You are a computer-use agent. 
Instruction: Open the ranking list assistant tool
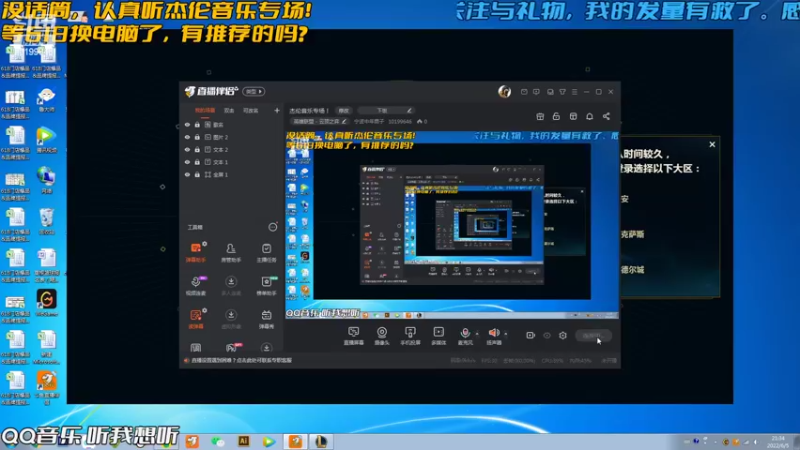coord(266,285)
